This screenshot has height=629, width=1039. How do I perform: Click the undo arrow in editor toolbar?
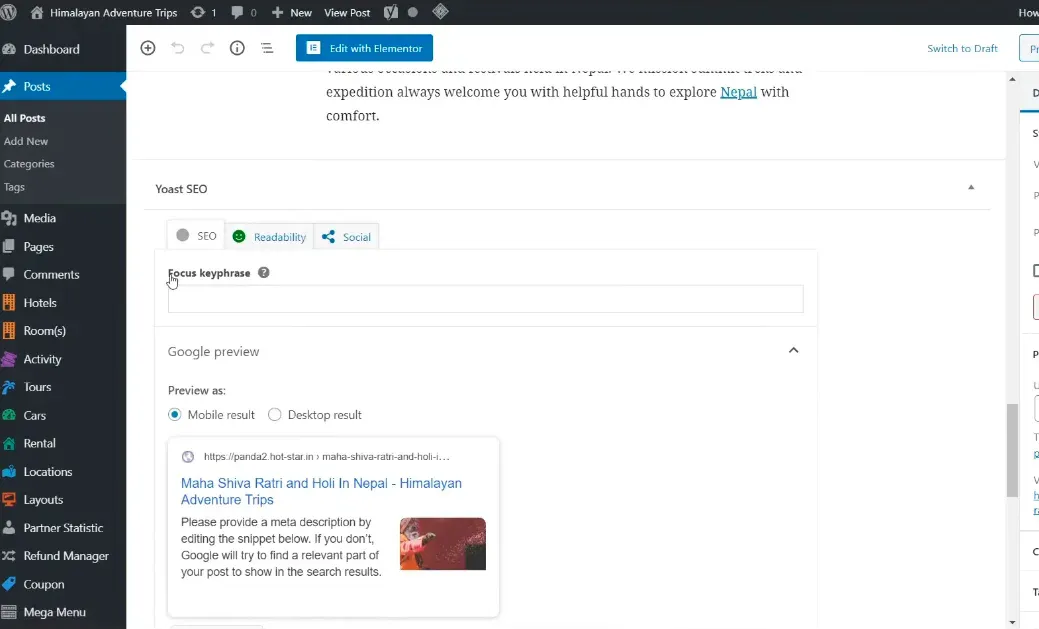click(x=178, y=48)
